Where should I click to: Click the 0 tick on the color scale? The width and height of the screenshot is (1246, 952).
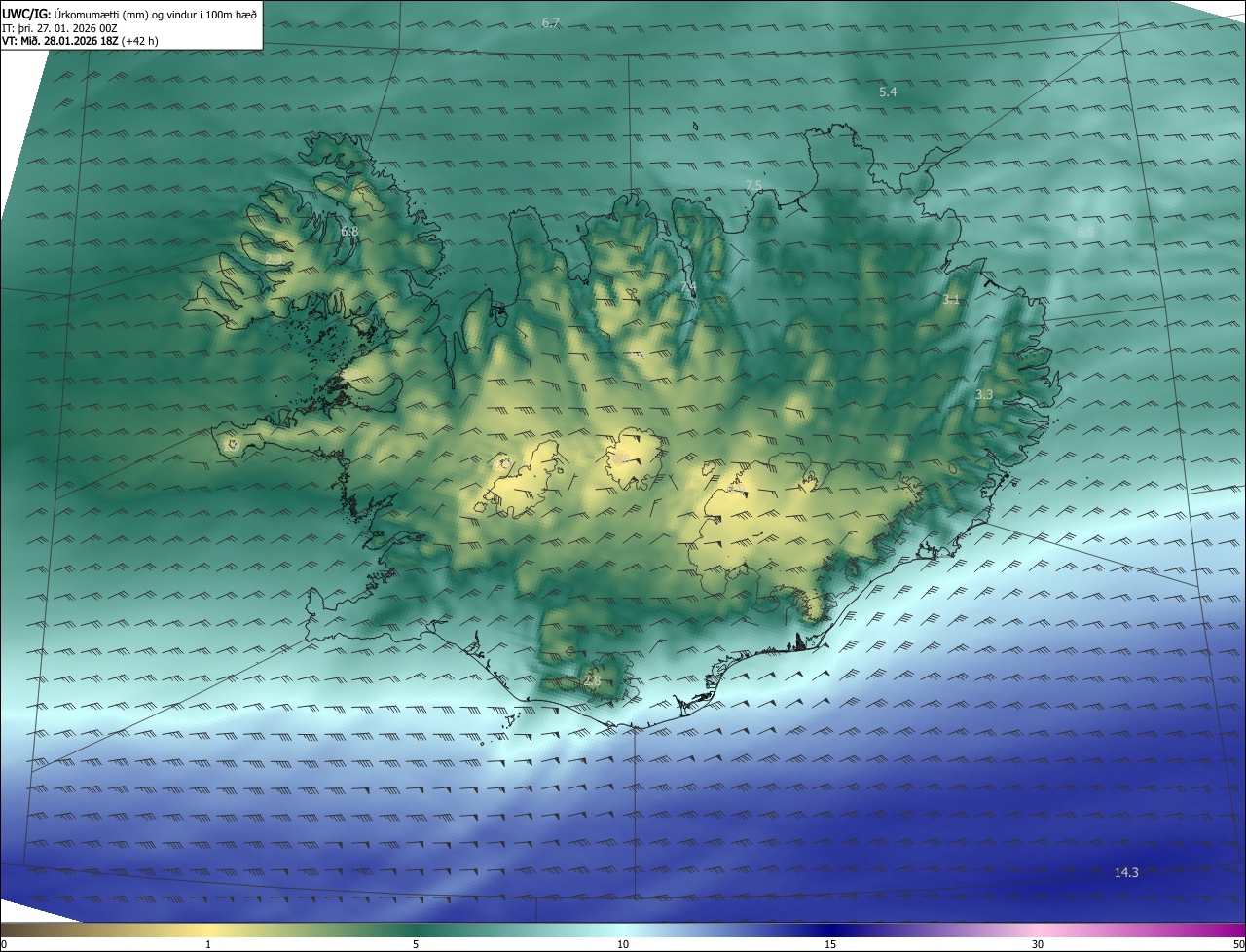4,944
